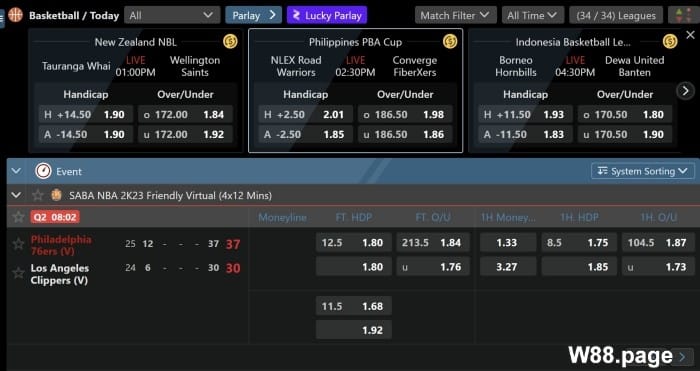Open the All sport filter dropdown
700x371 pixels.
pyautogui.click(x=172, y=15)
